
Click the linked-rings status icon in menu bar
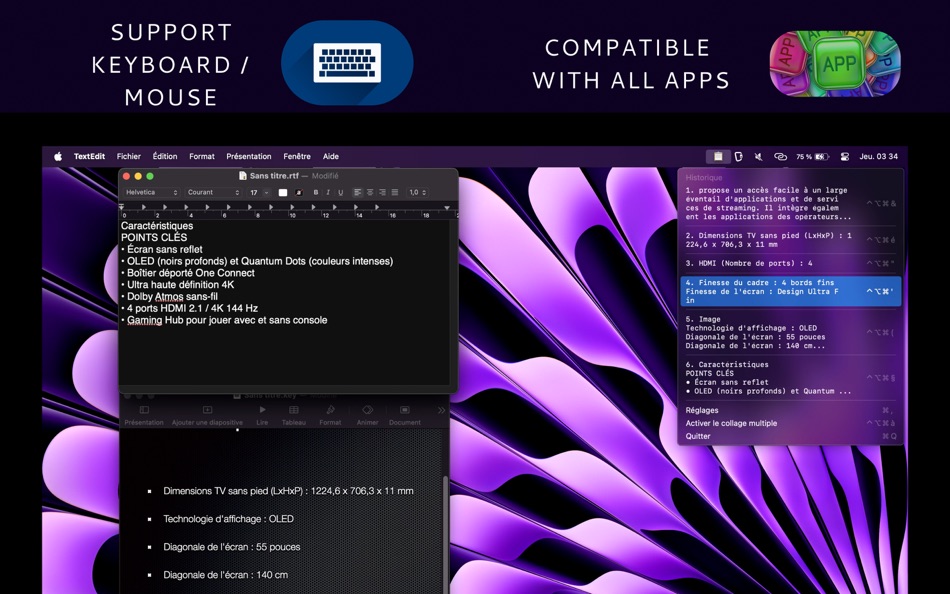[780, 156]
